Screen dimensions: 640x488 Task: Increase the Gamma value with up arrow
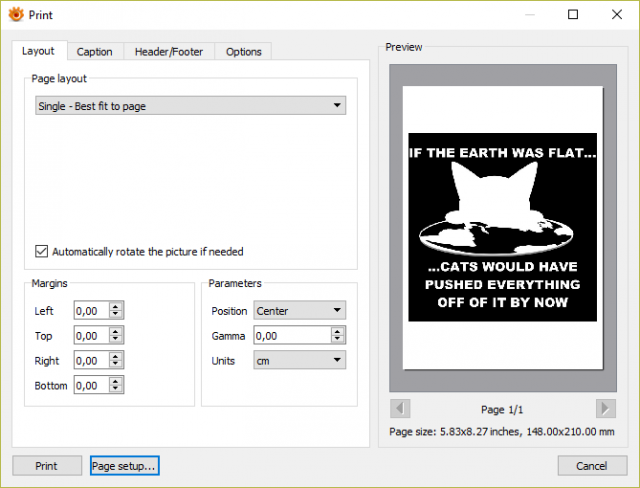click(338, 331)
